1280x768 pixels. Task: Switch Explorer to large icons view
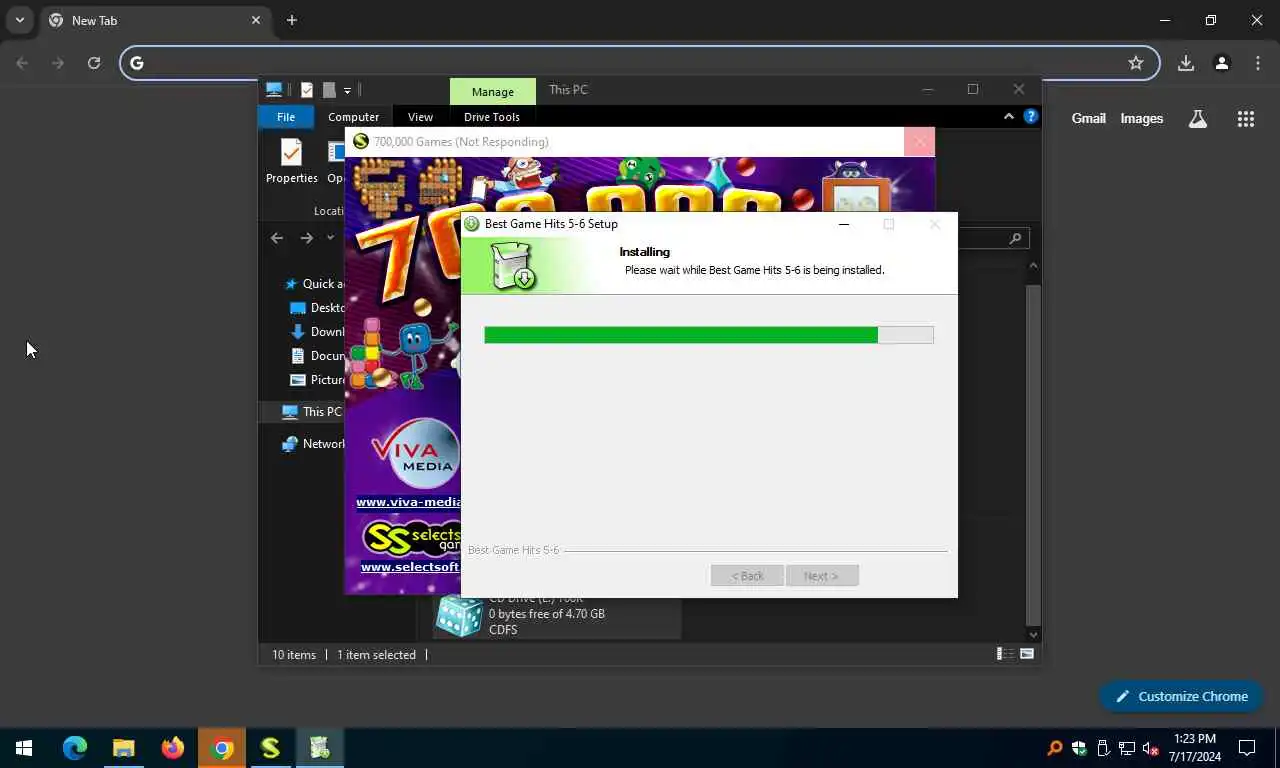tap(1026, 654)
